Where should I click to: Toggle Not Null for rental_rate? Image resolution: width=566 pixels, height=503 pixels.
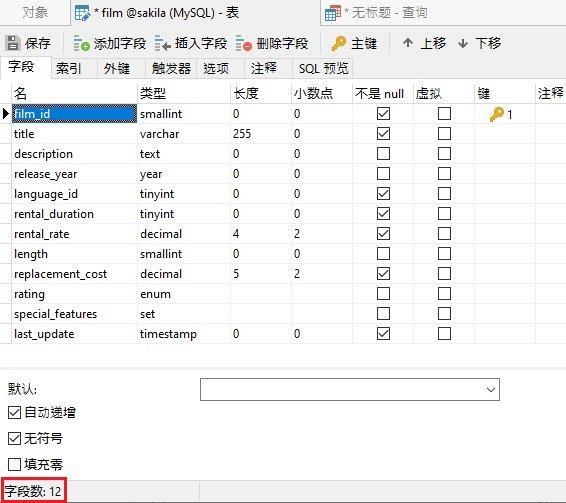coord(383,234)
